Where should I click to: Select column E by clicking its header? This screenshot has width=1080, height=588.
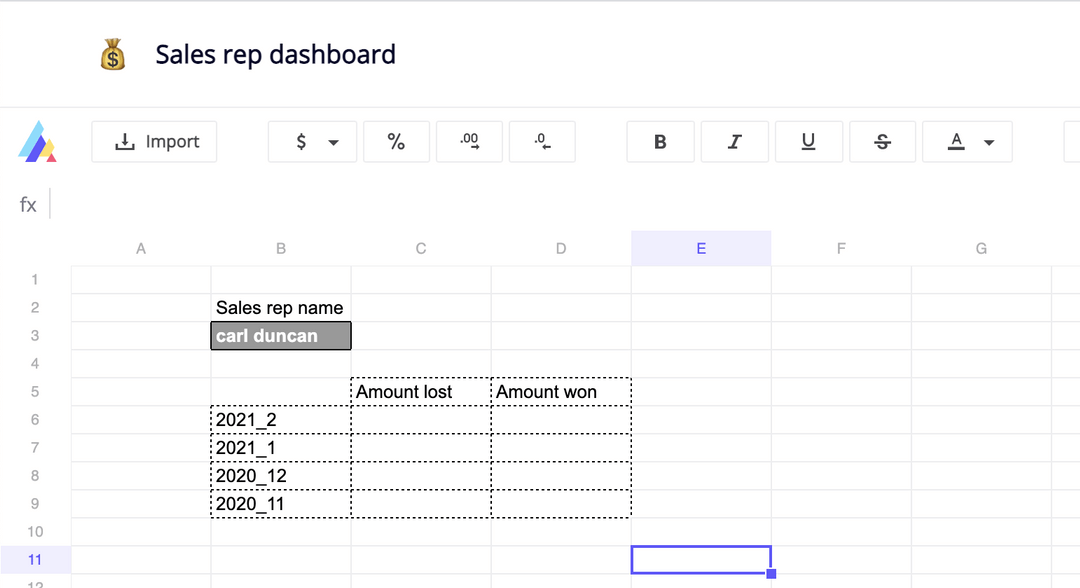pyautogui.click(x=700, y=247)
